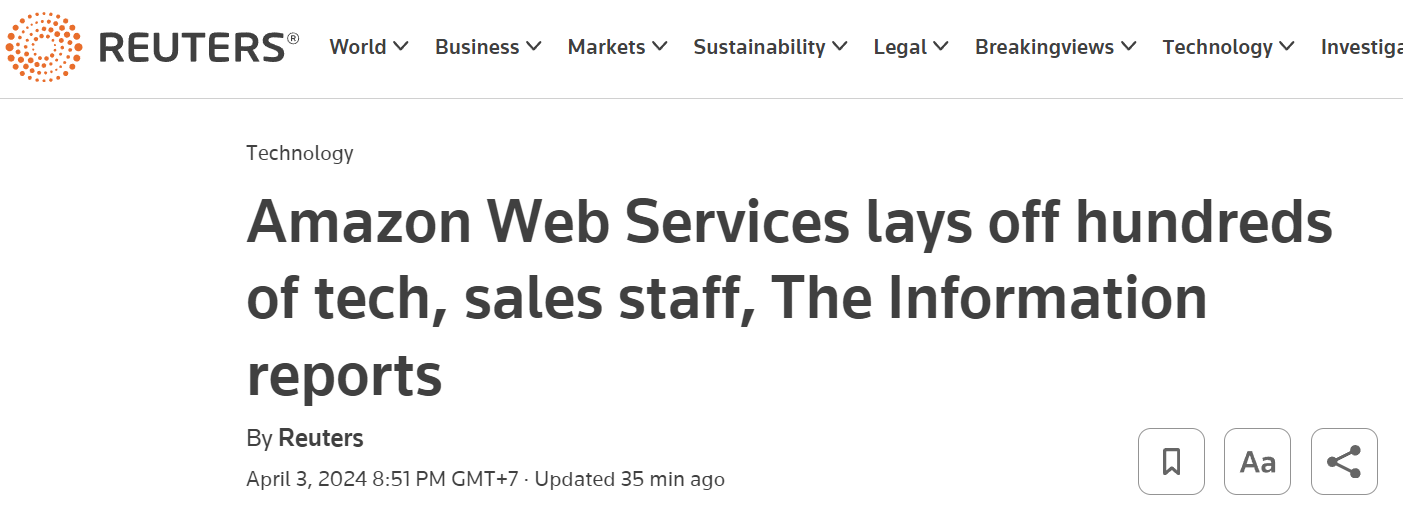Go to the Business nav item

pyautogui.click(x=477, y=47)
